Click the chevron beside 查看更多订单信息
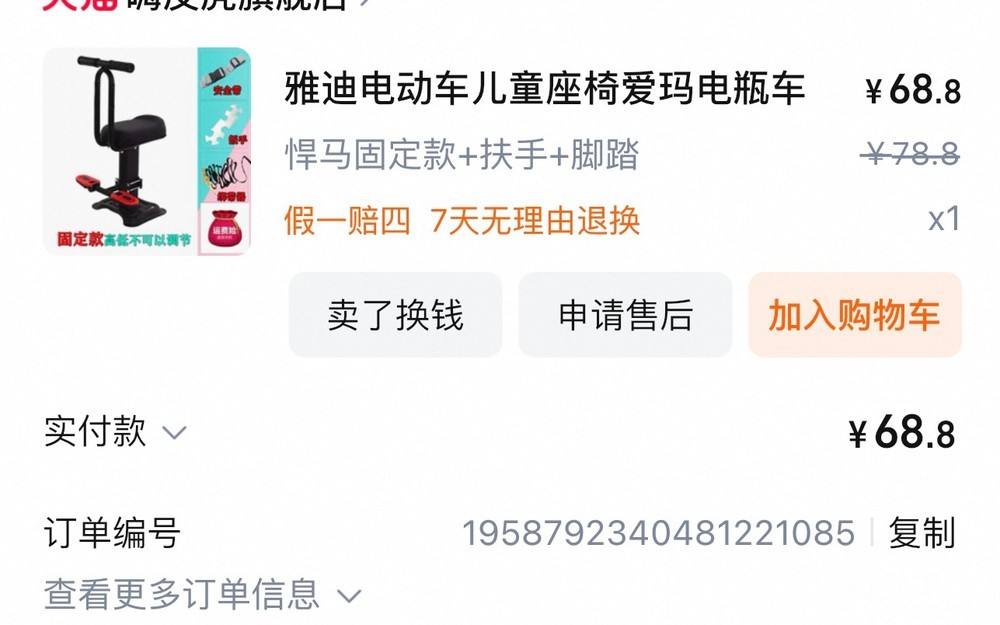The image size is (1000, 625). [349, 596]
